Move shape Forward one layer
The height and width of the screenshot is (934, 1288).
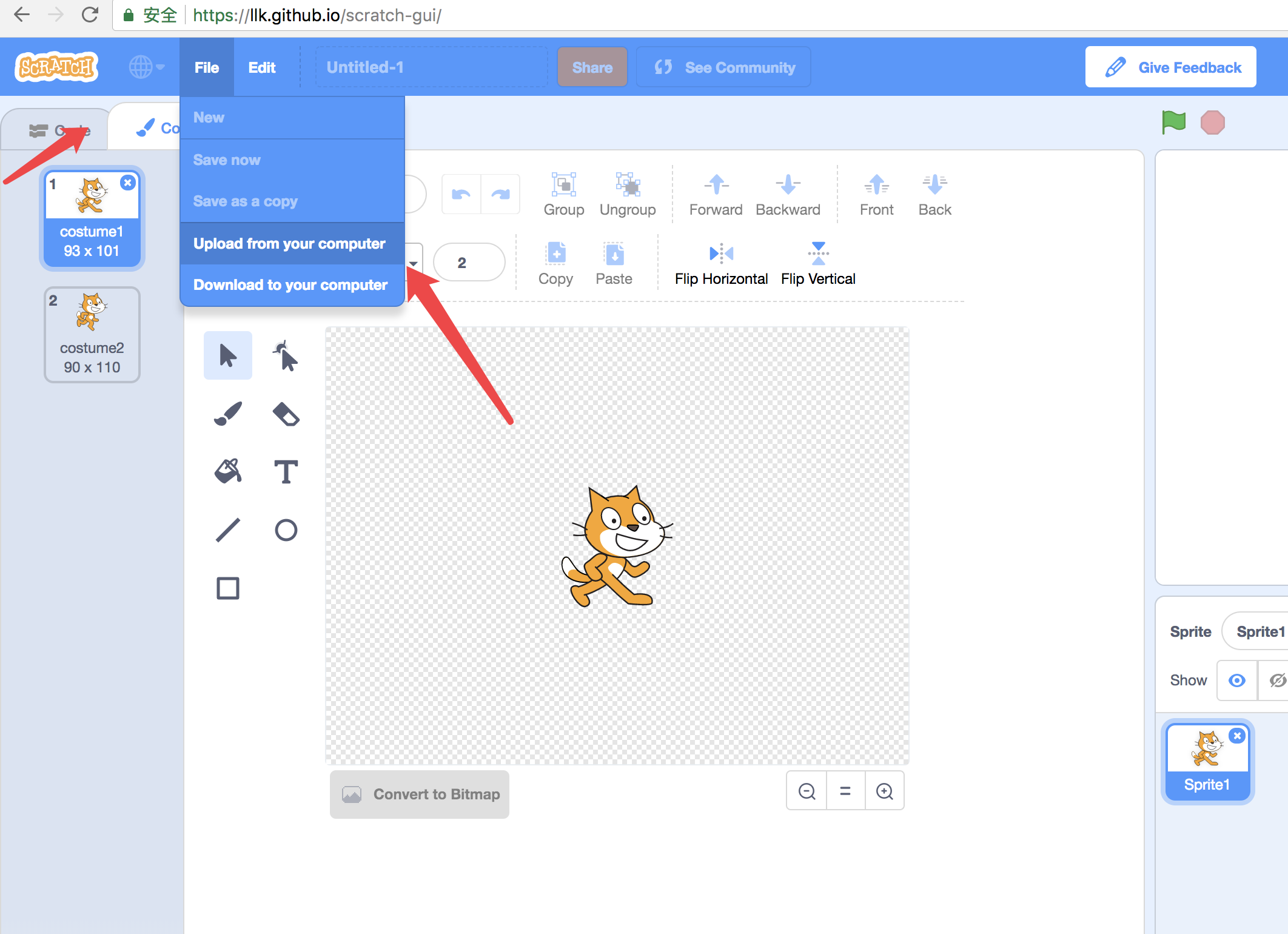click(x=716, y=195)
